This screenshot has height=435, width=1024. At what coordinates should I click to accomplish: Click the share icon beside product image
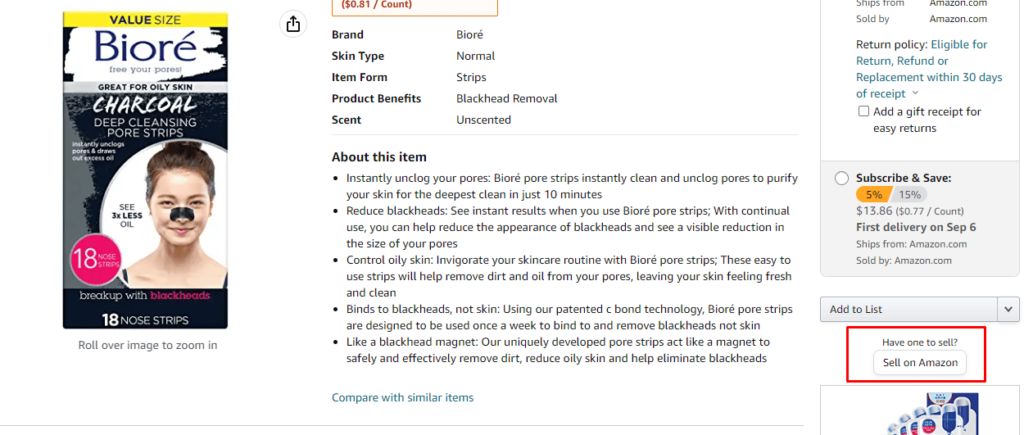[293, 24]
